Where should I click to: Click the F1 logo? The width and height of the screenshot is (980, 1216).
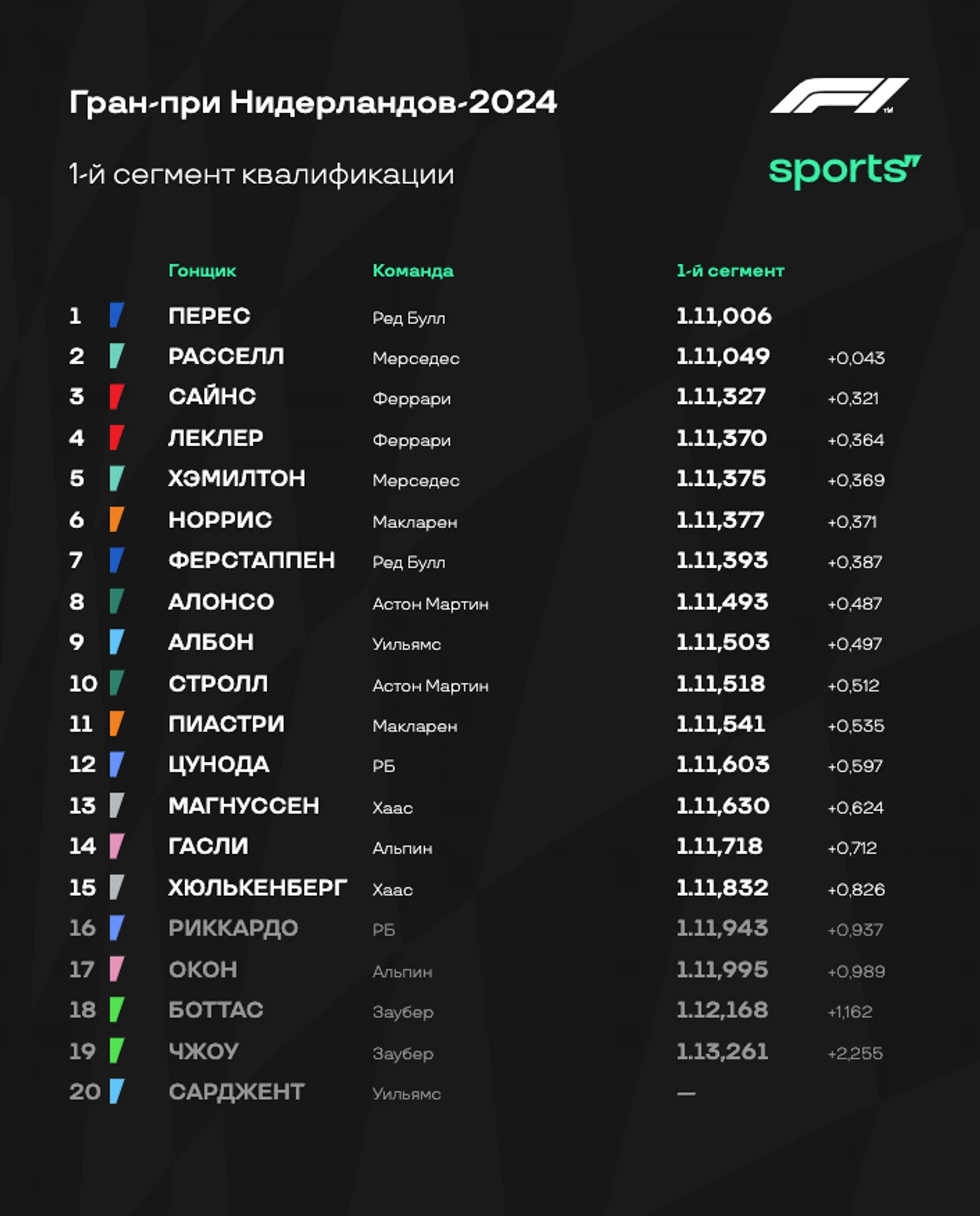click(839, 96)
